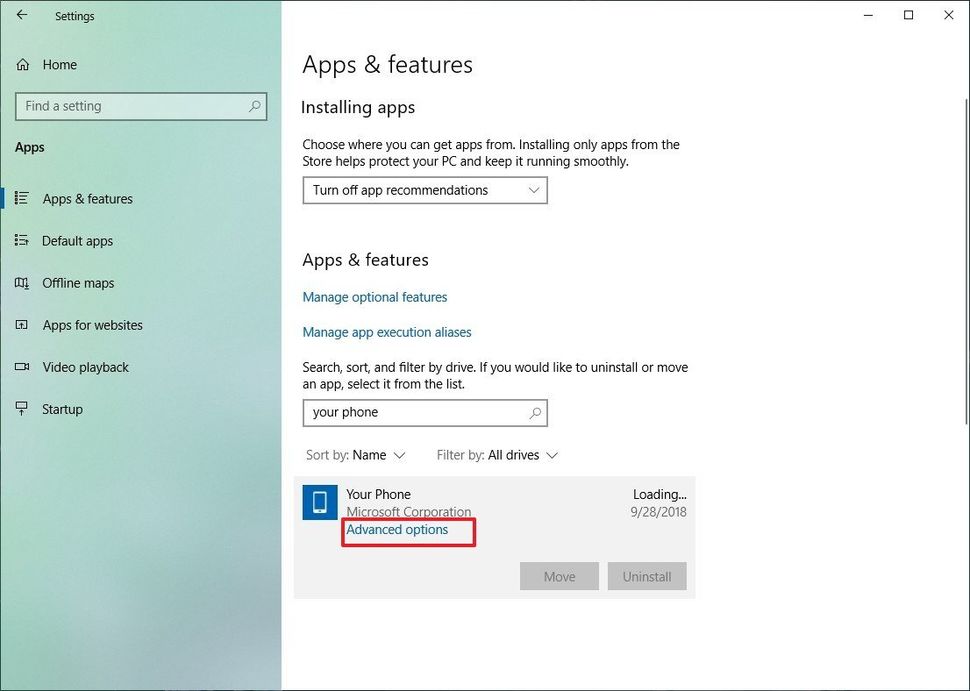Click the Installing apps heading
The height and width of the screenshot is (691, 970).
coord(358,108)
